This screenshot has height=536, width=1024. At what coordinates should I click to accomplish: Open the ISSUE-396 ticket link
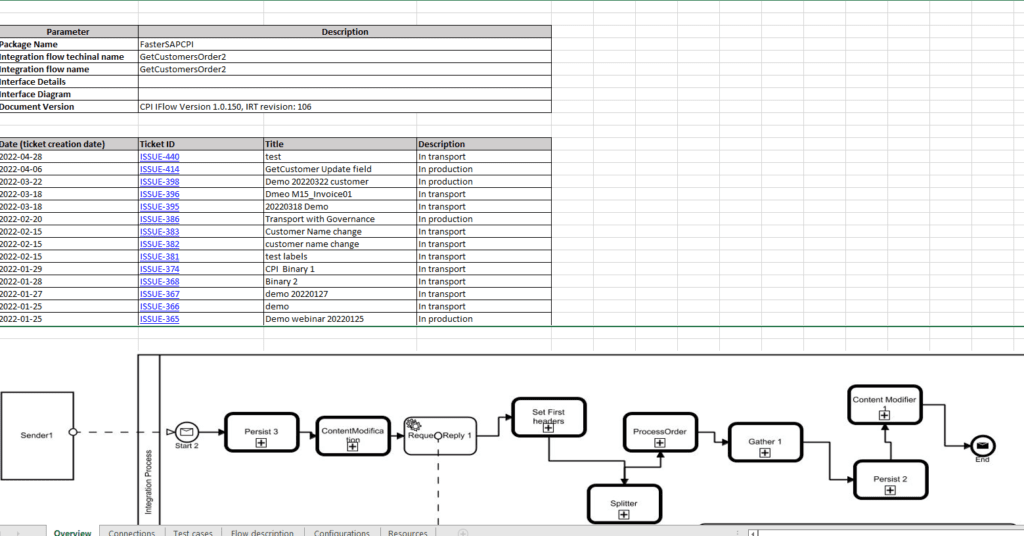159,194
